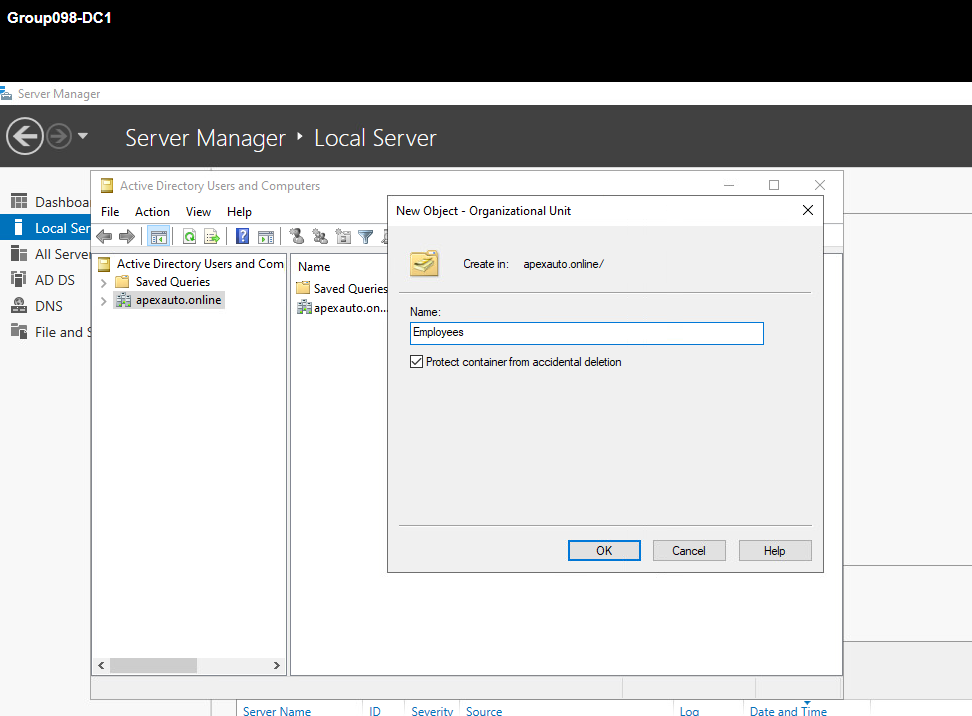
Task: Click the Refresh toolbar icon
Action: coord(190,236)
